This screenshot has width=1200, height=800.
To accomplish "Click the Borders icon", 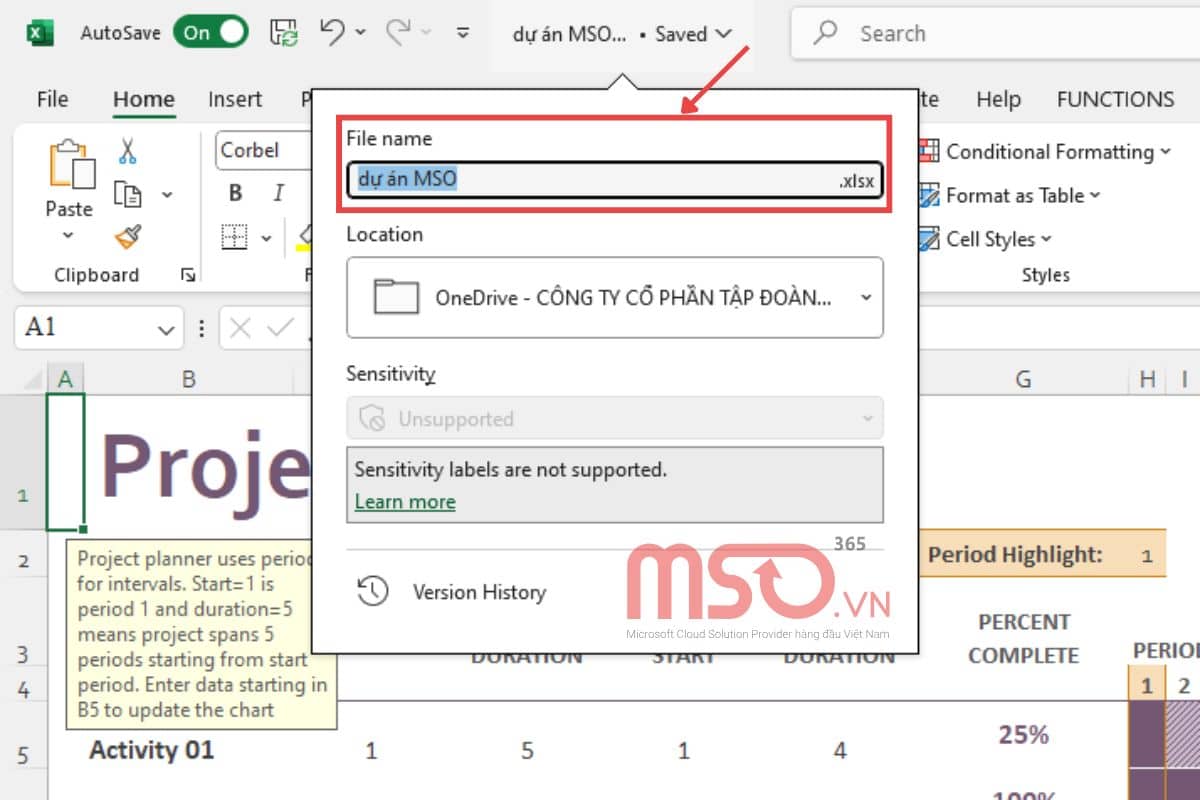I will click(x=234, y=237).
